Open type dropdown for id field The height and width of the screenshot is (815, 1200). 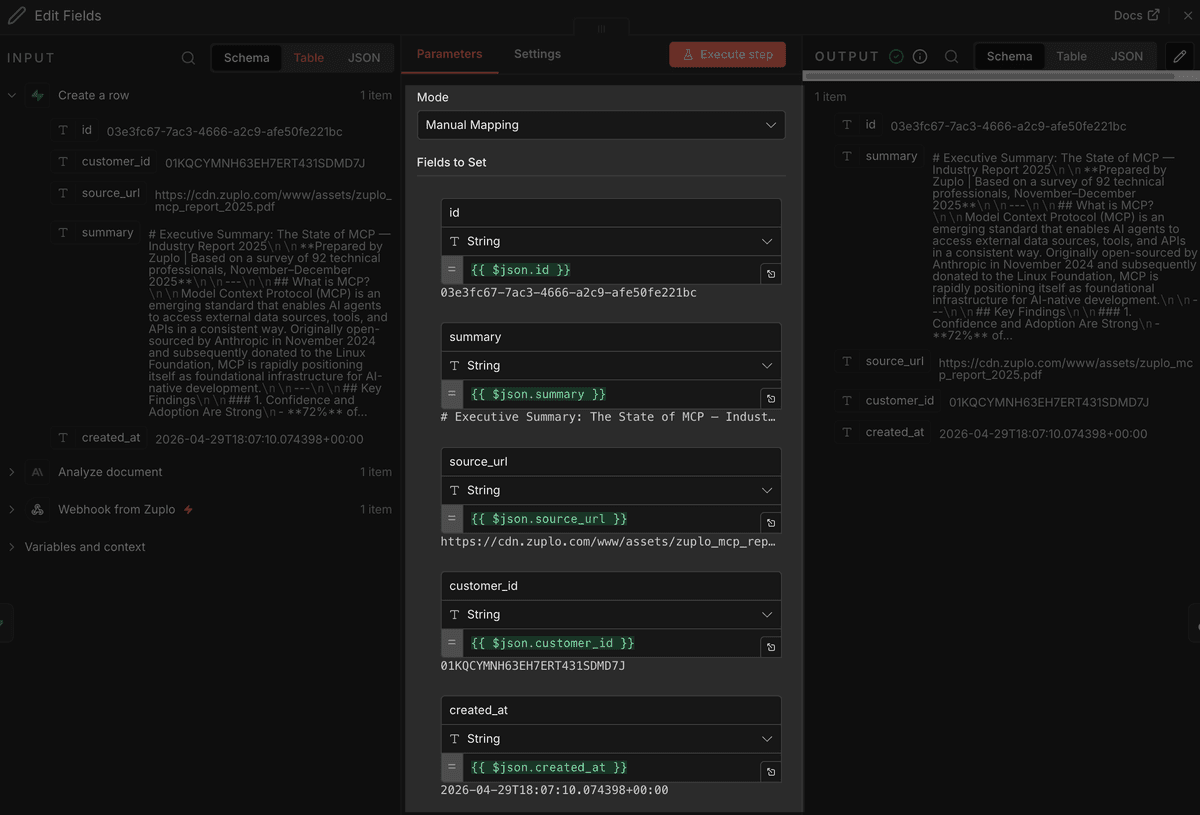coord(611,241)
